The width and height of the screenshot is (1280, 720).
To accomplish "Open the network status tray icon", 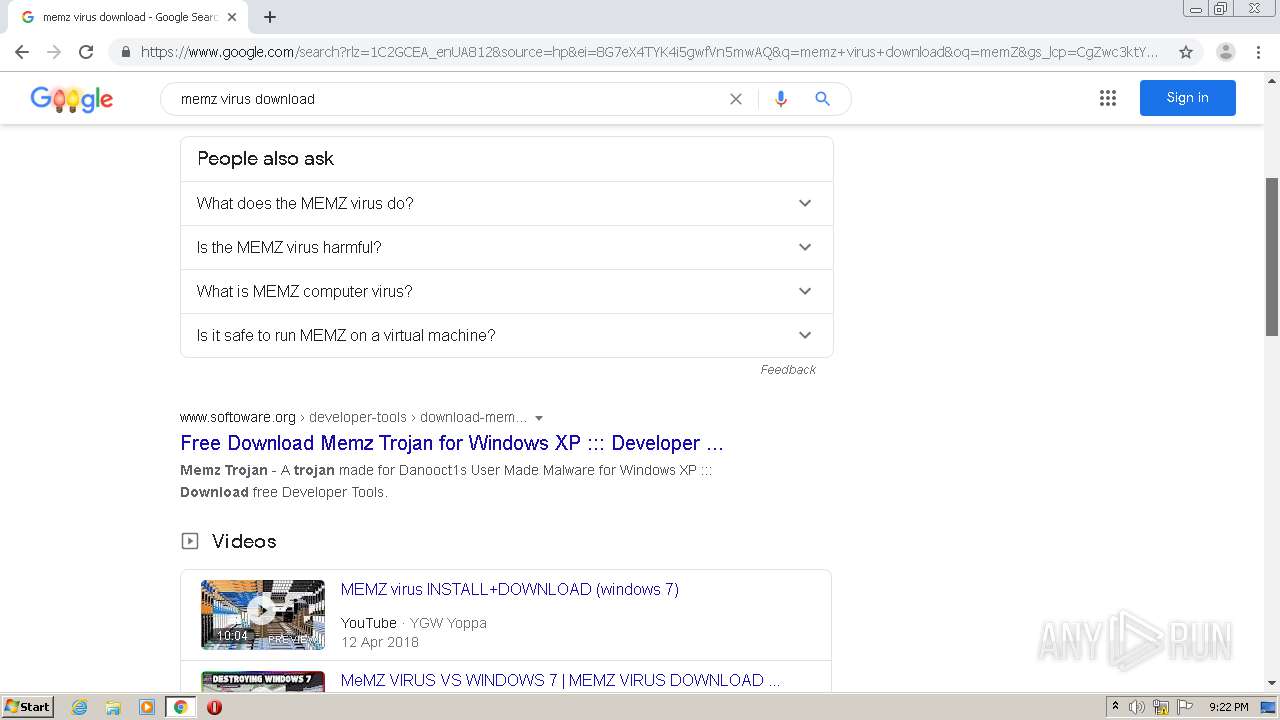I will 1161,707.
